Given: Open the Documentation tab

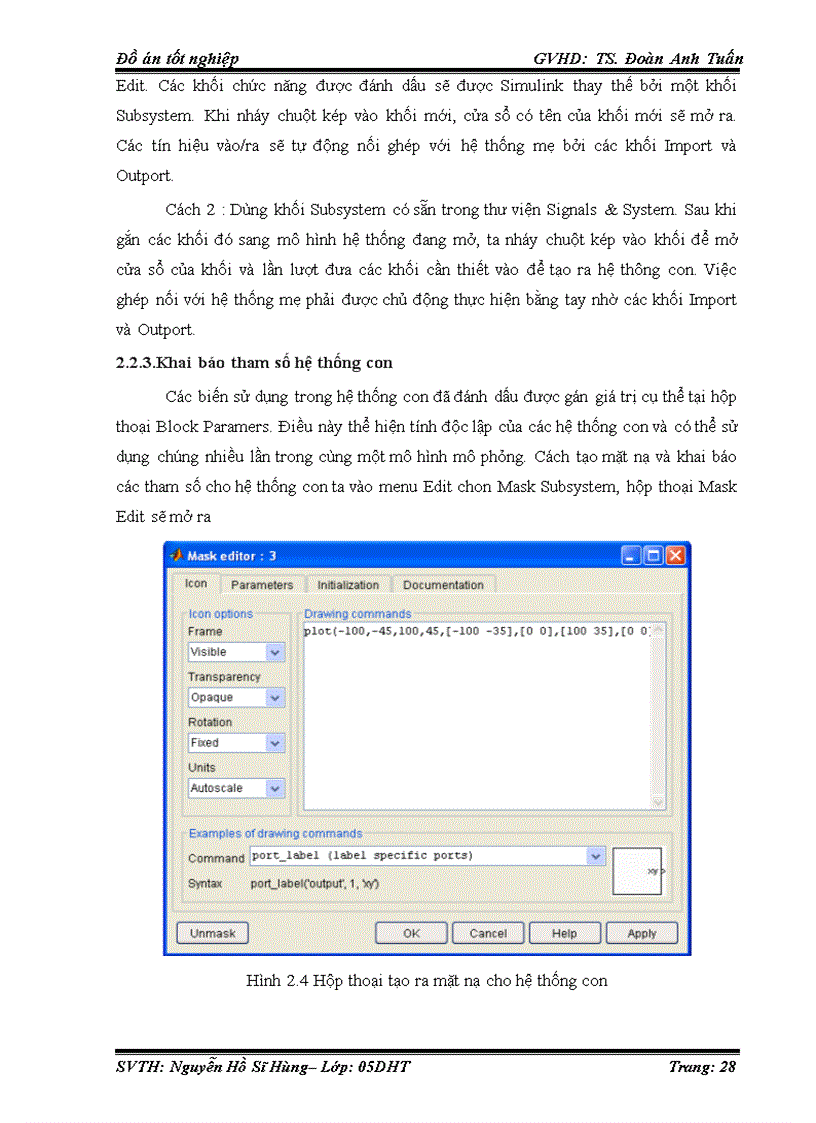Looking at the screenshot, I should pos(443,584).
